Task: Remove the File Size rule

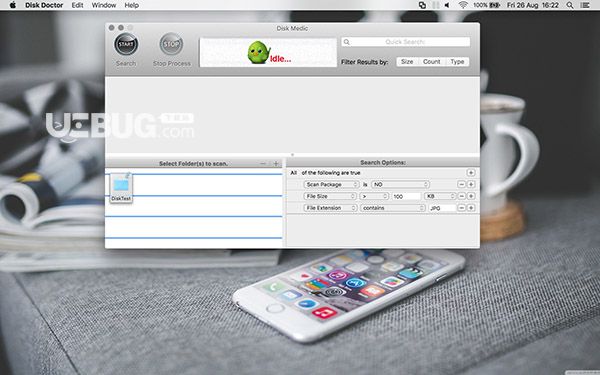Action: [462, 196]
